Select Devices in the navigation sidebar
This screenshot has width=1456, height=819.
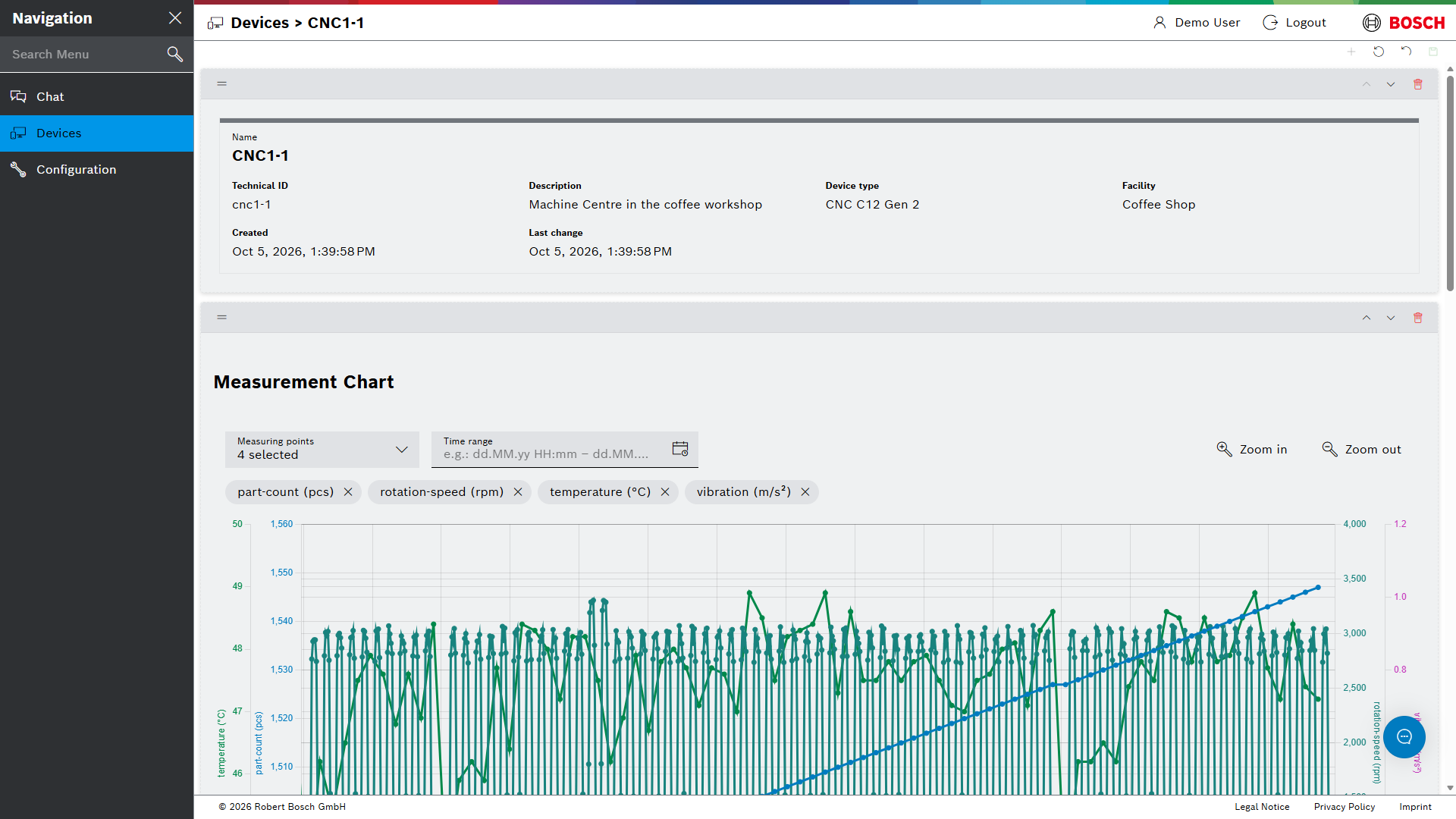coord(97,133)
